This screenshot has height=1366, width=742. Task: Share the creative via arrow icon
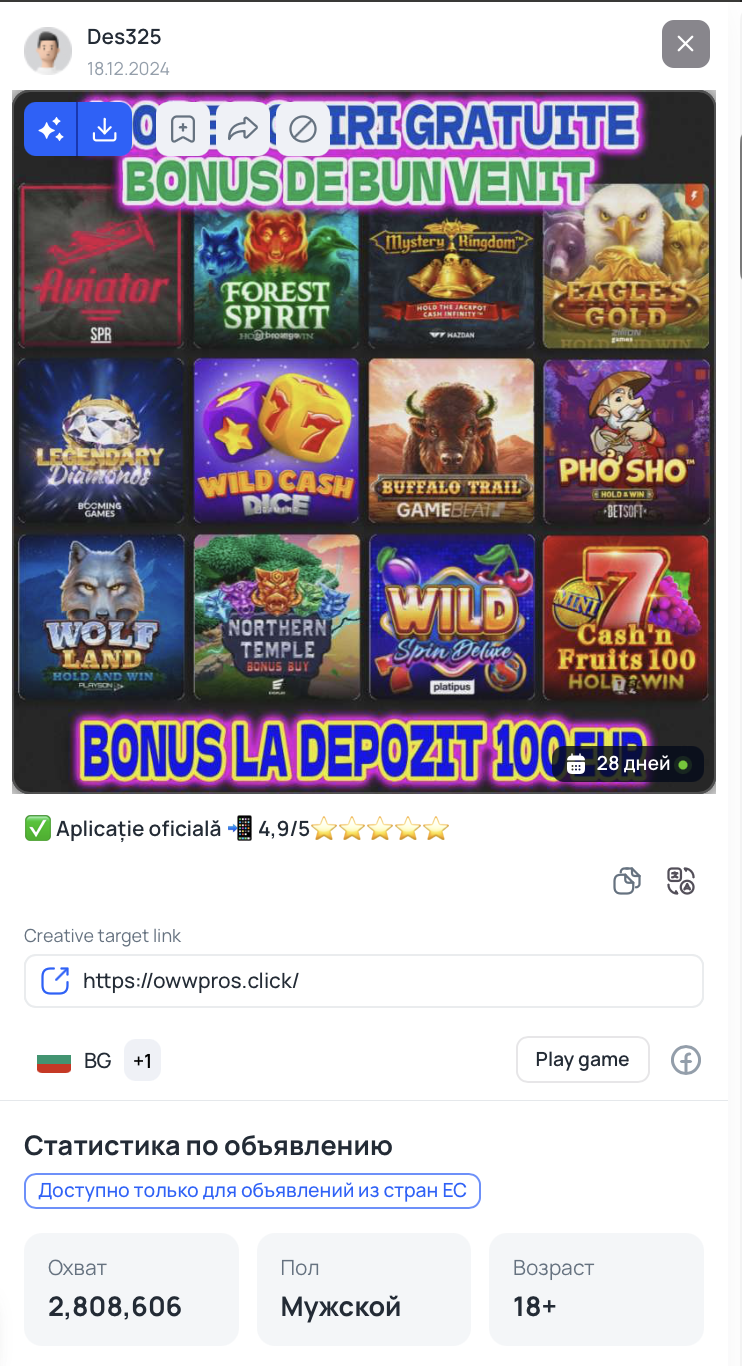(243, 129)
